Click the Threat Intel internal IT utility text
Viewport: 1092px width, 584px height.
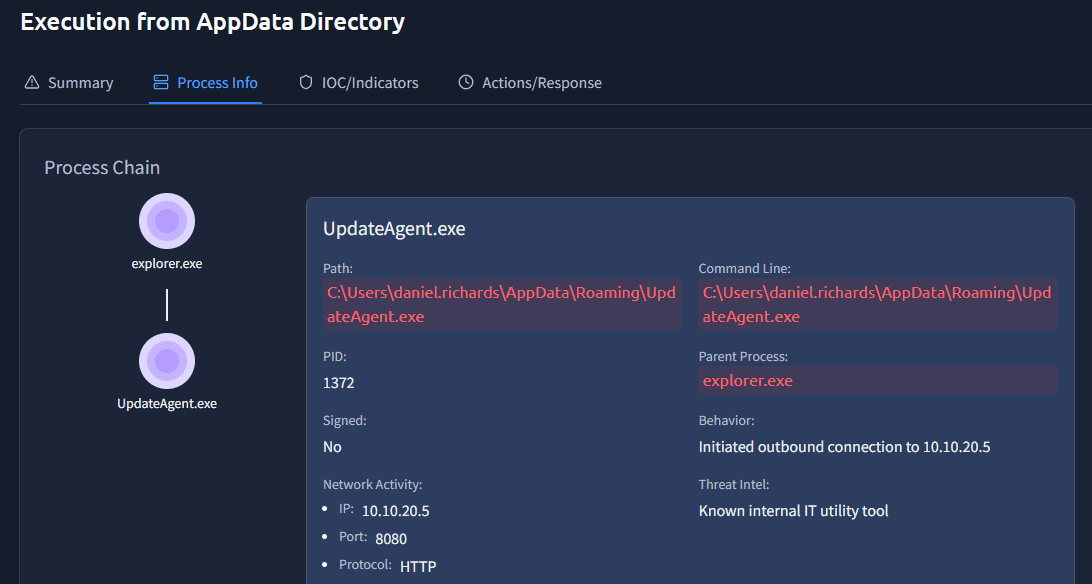pos(793,511)
